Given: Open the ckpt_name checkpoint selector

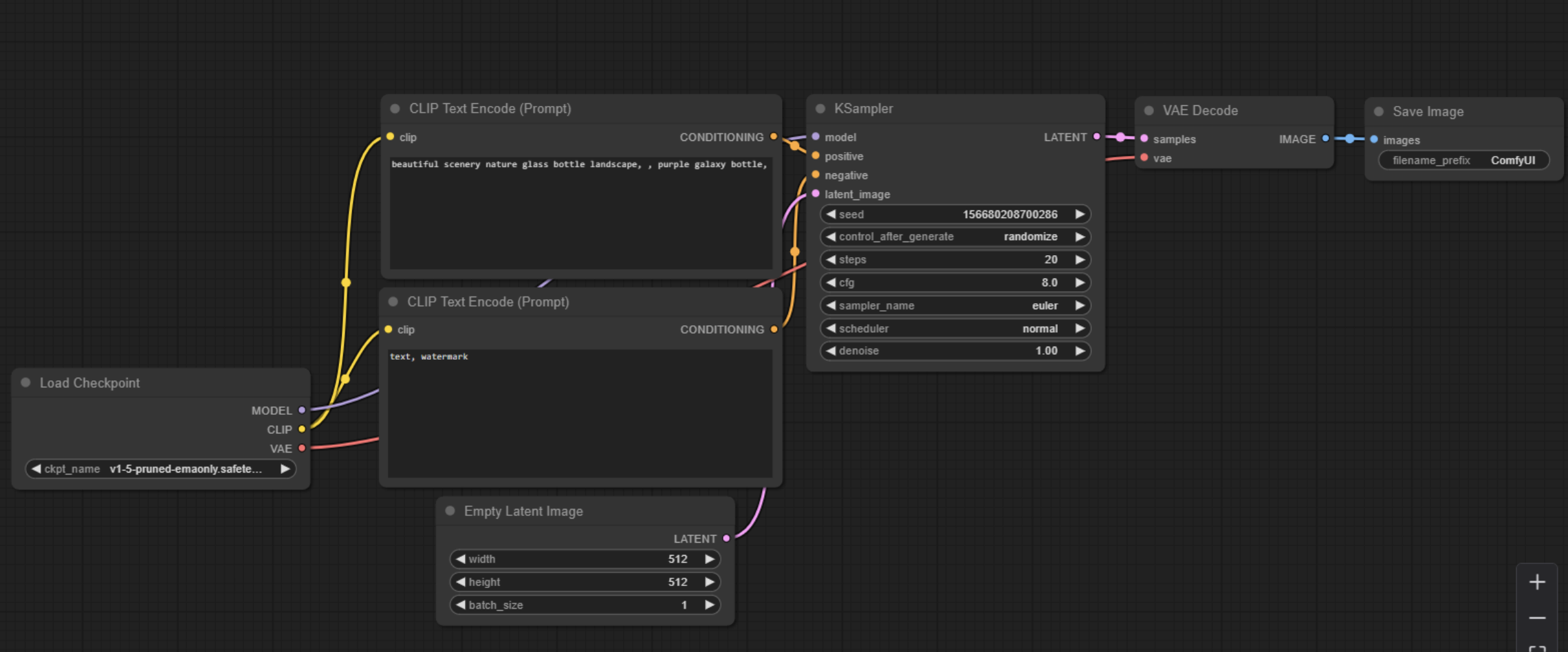Looking at the screenshot, I should 161,468.
